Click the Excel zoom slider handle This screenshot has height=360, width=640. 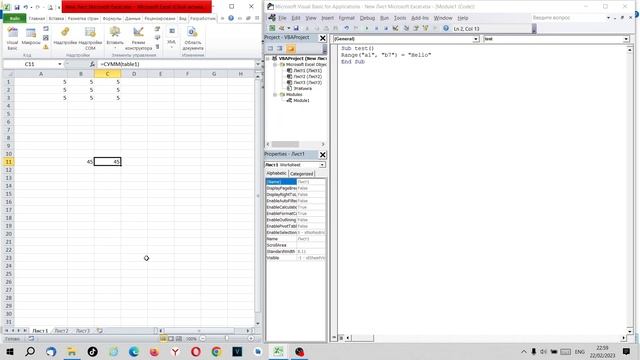(x=227, y=338)
